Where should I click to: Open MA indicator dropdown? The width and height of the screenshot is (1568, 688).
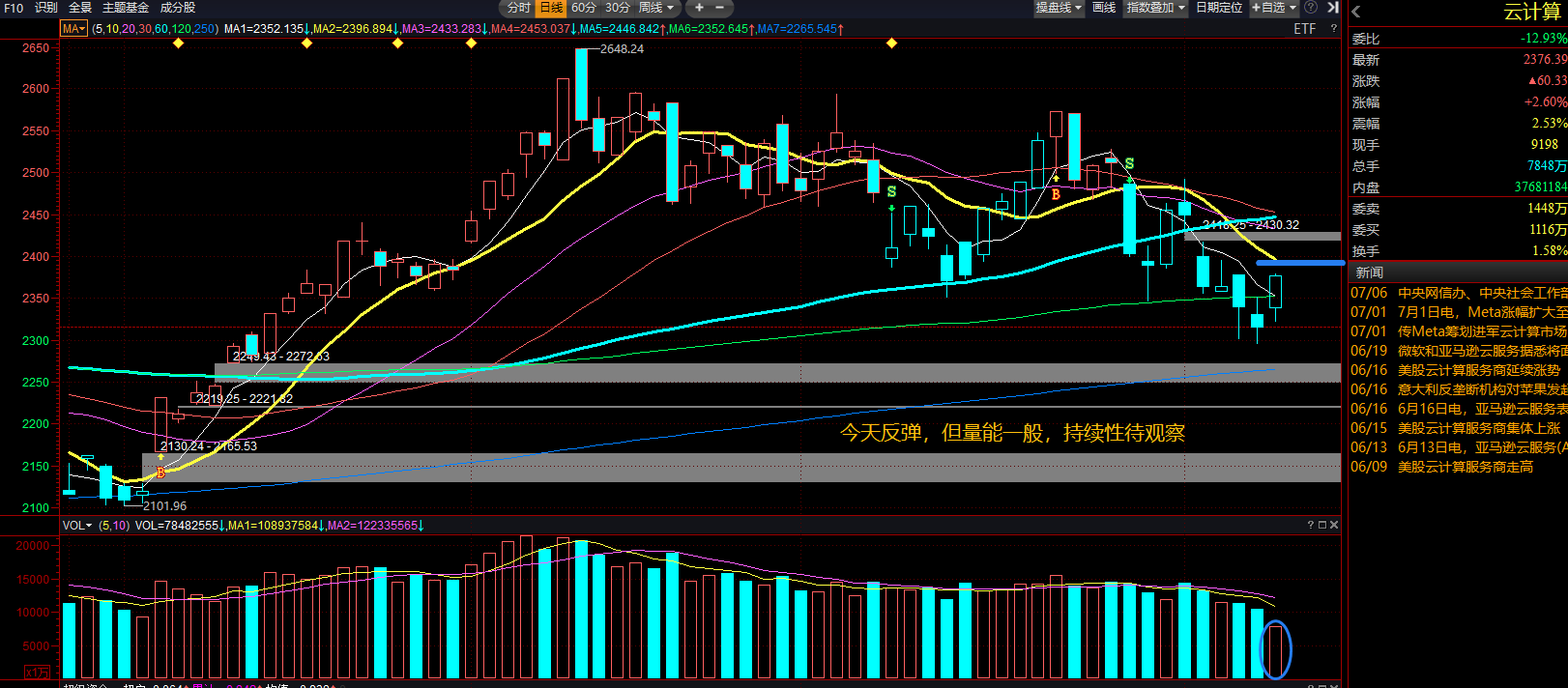pyautogui.click(x=73, y=29)
